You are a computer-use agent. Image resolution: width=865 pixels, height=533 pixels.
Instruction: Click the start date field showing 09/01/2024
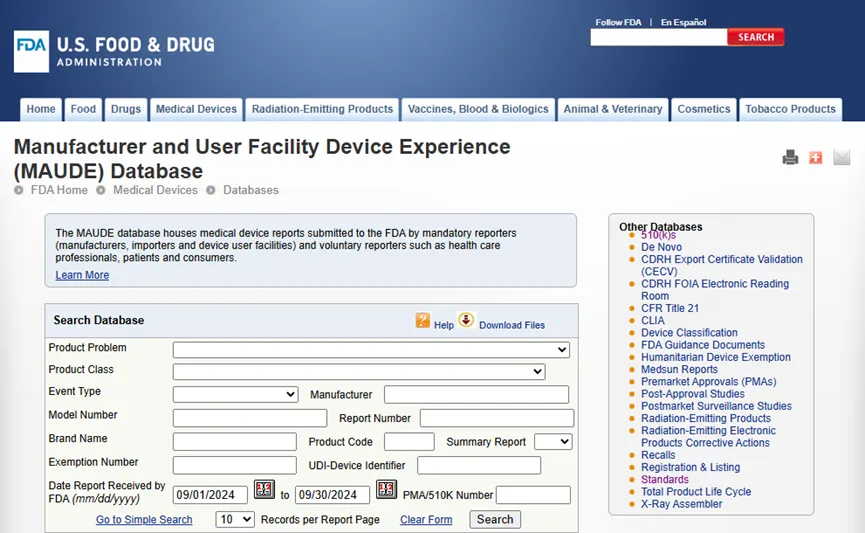pos(210,495)
